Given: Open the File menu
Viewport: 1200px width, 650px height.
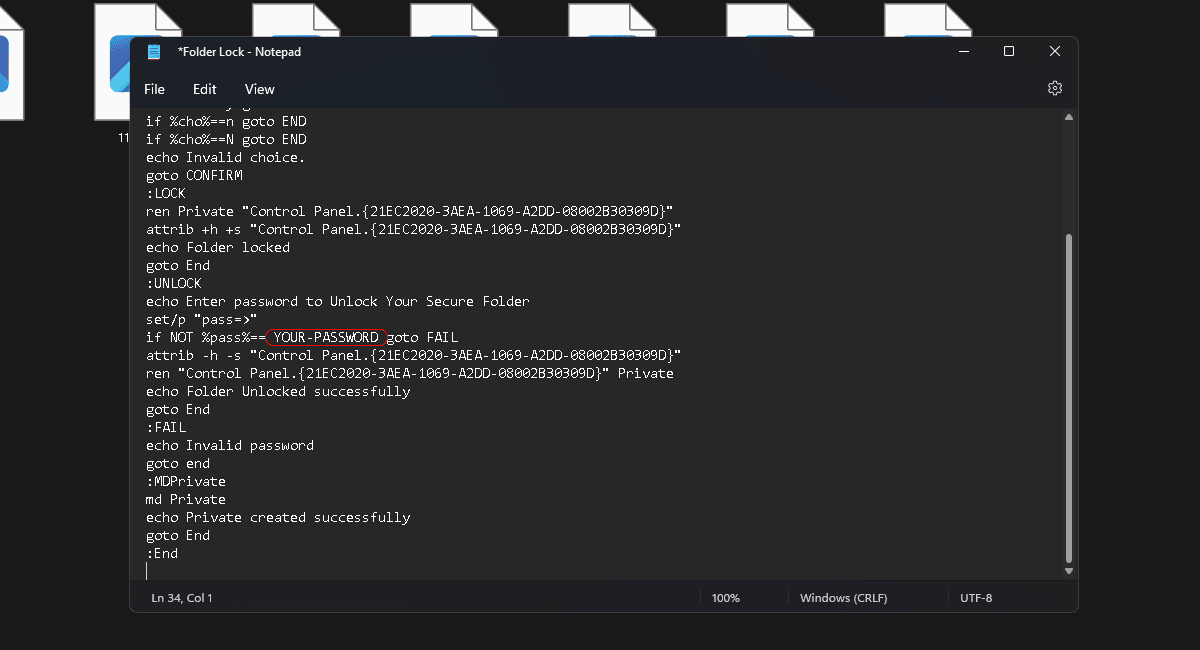Looking at the screenshot, I should [154, 89].
